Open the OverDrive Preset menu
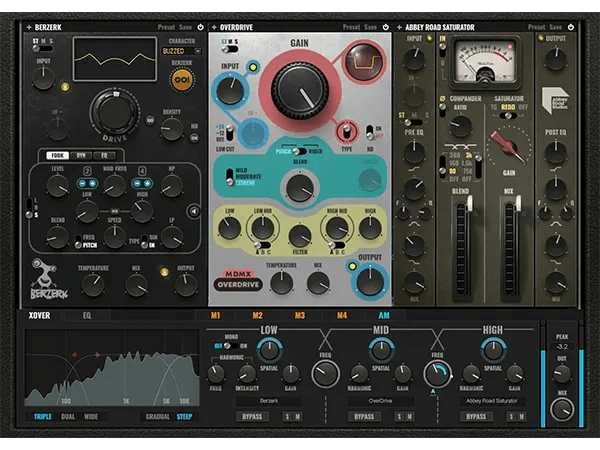This screenshot has width=600, height=450. tap(351, 27)
